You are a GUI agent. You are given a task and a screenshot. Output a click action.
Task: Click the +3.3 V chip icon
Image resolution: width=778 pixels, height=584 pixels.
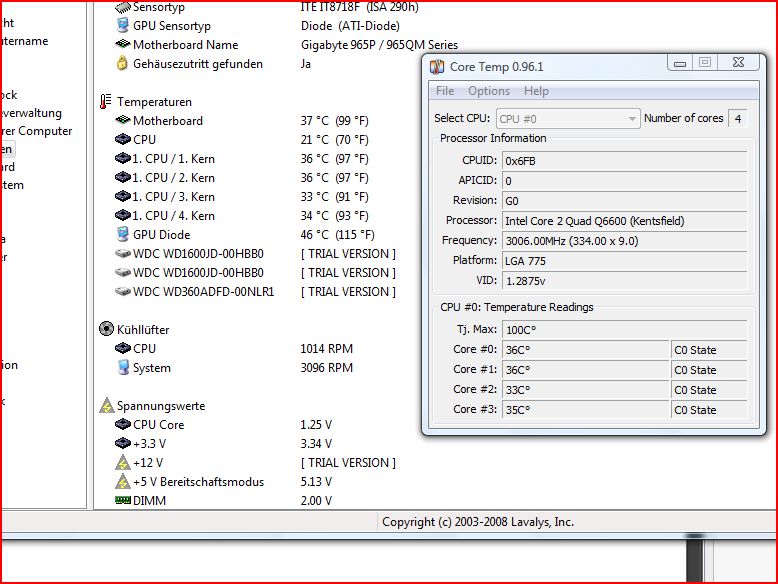[x=123, y=443]
